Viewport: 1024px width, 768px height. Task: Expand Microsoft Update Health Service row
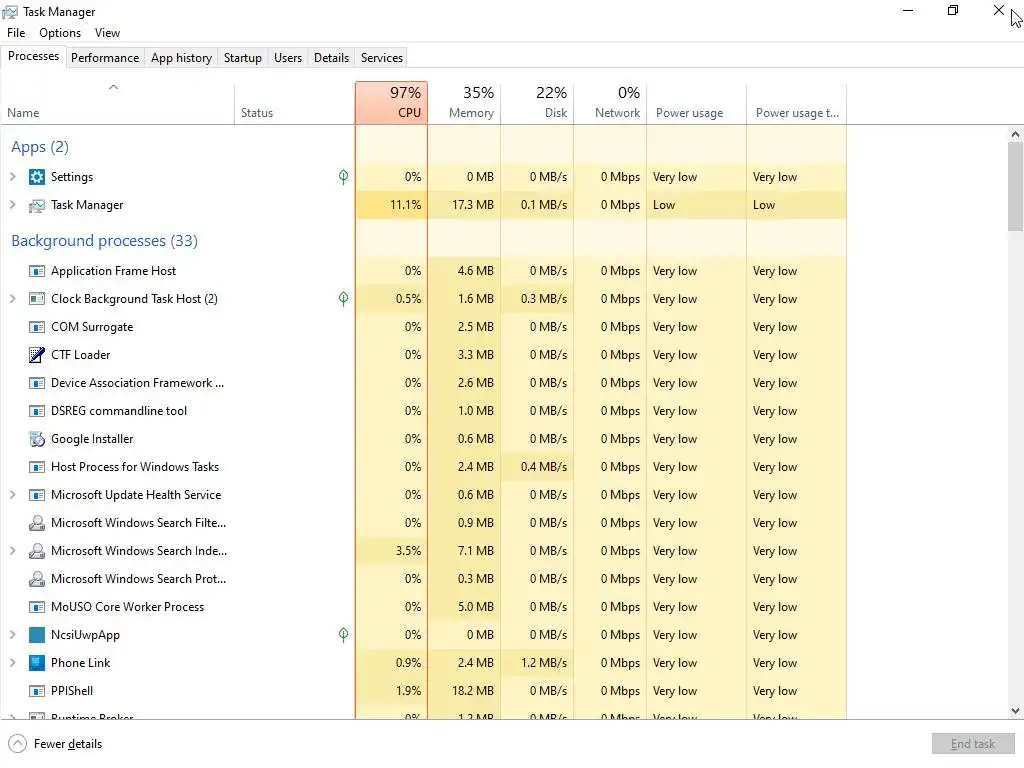click(x=12, y=495)
